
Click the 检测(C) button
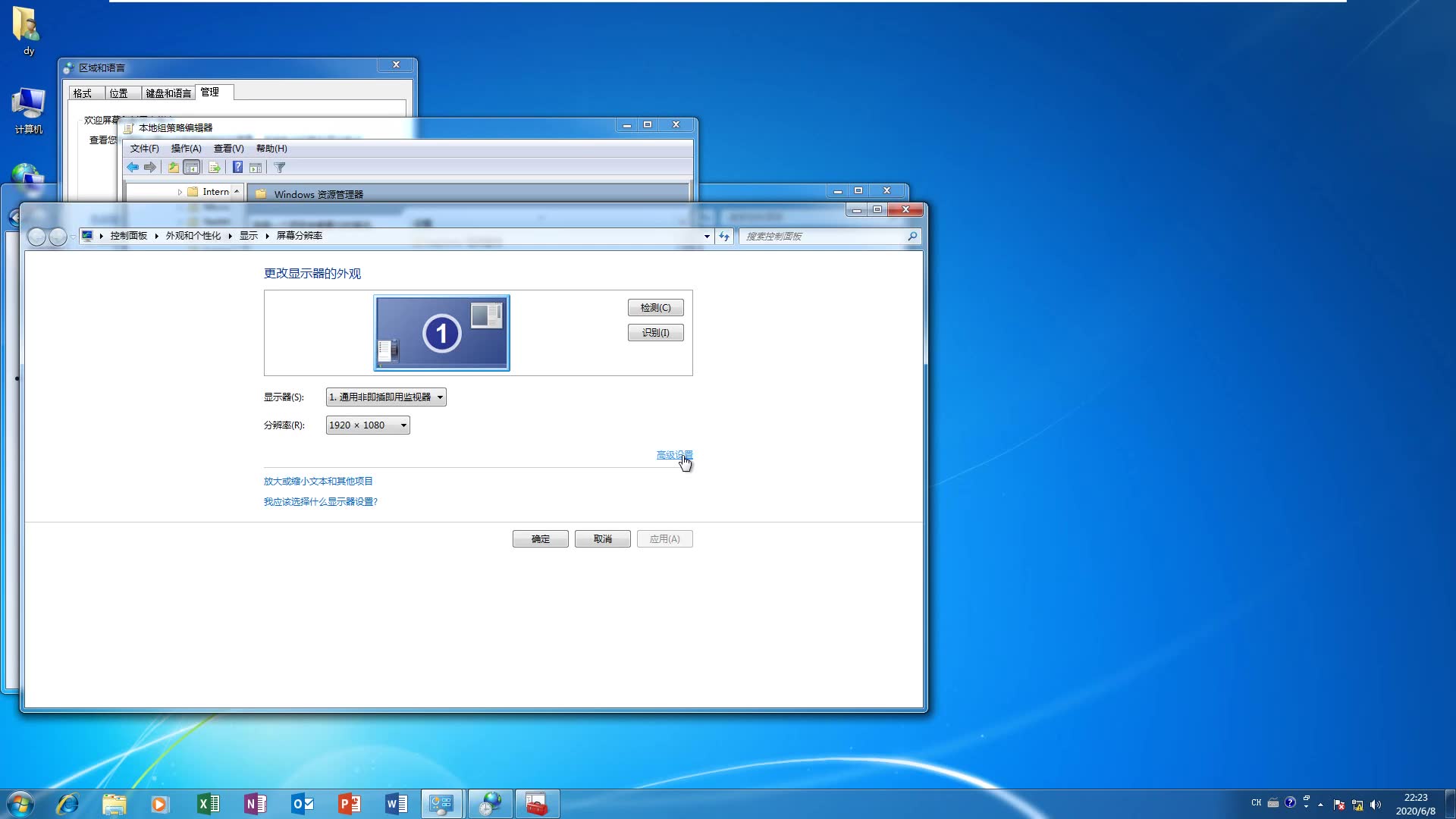pyautogui.click(x=656, y=308)
